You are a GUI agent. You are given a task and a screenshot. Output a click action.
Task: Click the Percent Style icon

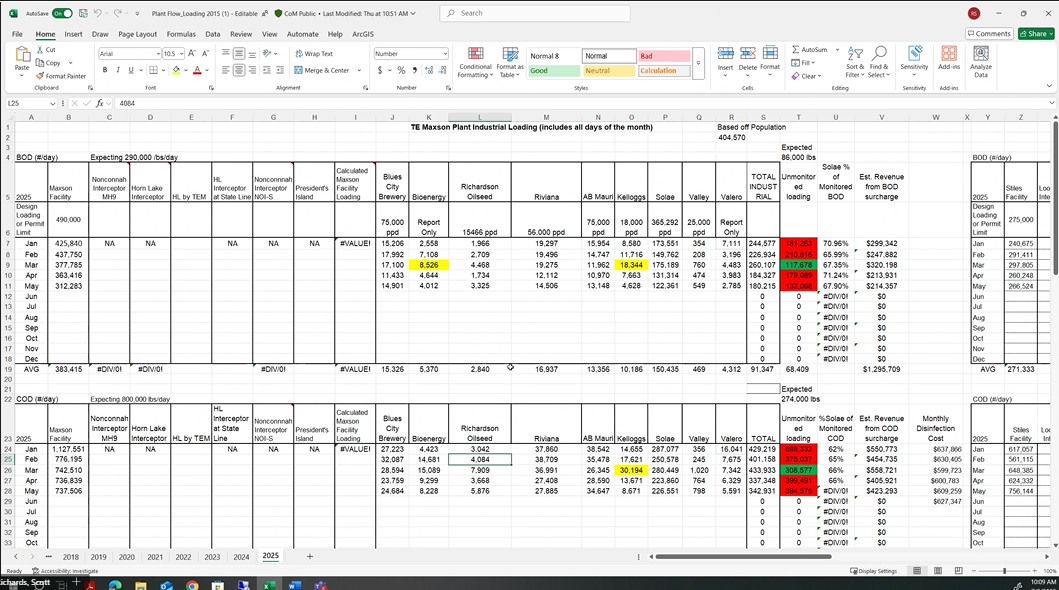click(401, 71)
